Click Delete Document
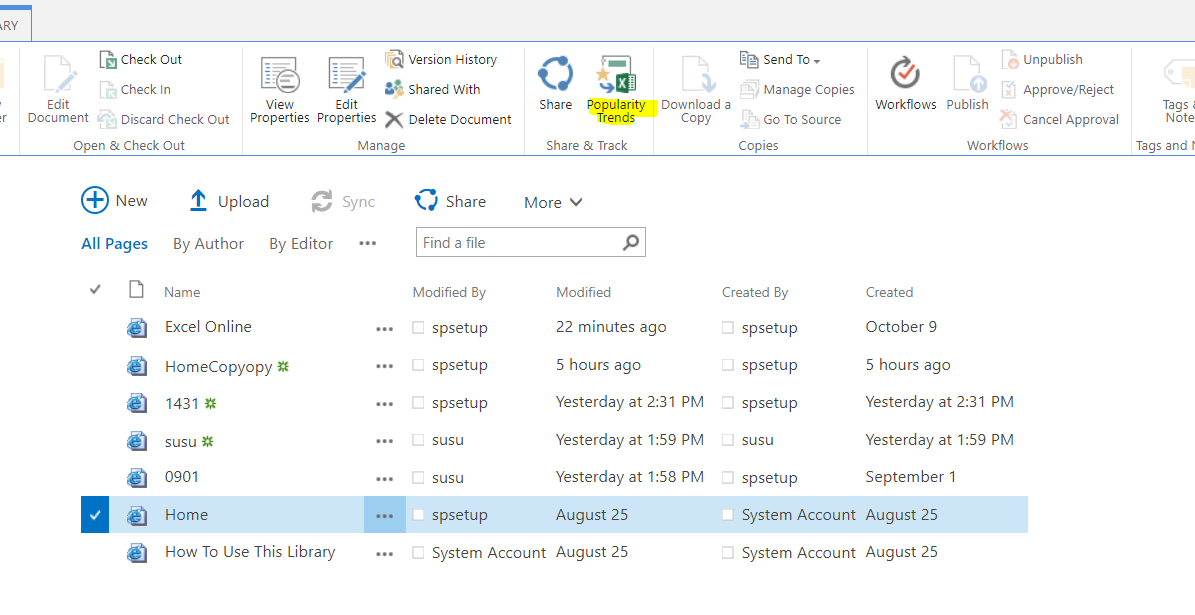Screen dimensions: 1195x615 448,120
